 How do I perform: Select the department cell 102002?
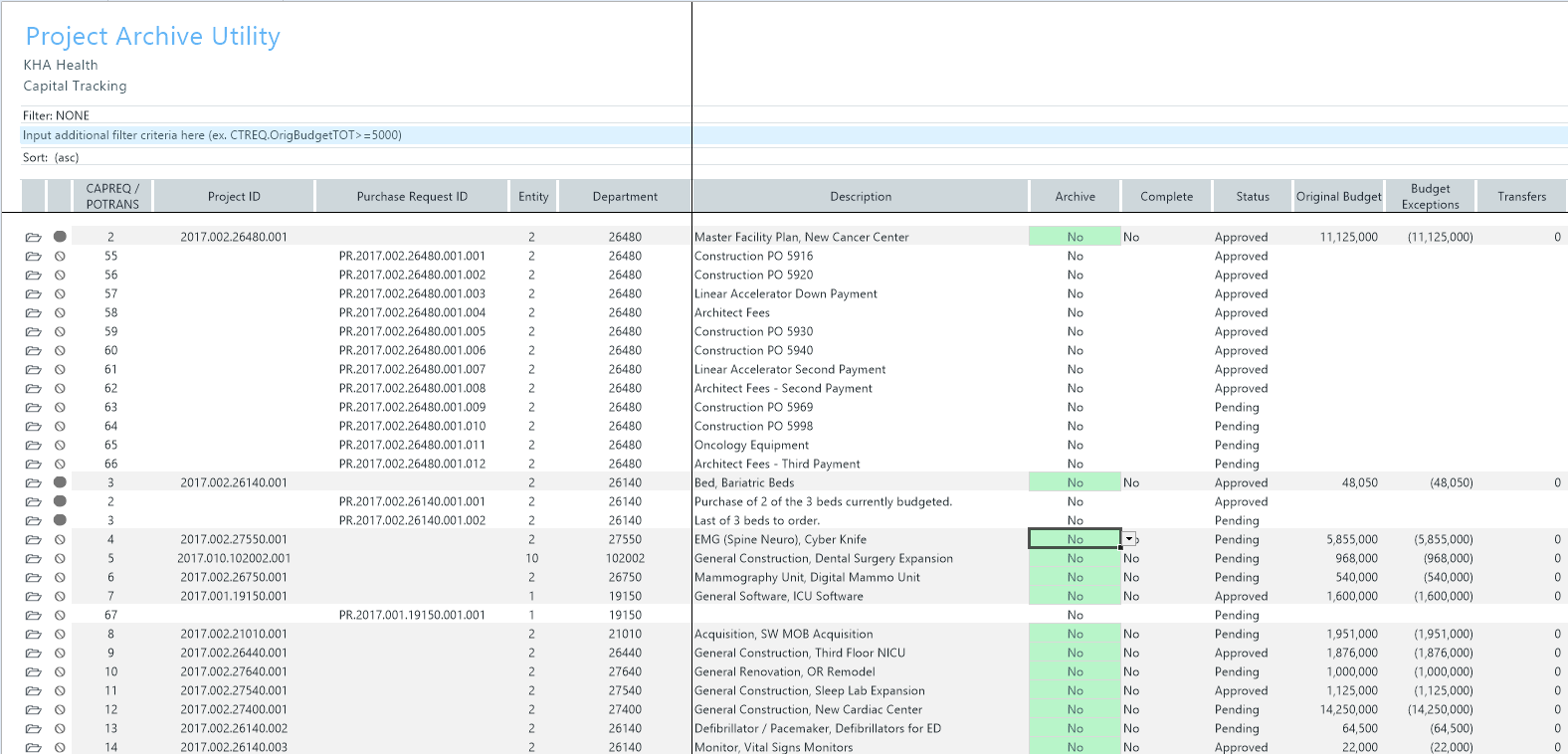[x=625, y=558]
